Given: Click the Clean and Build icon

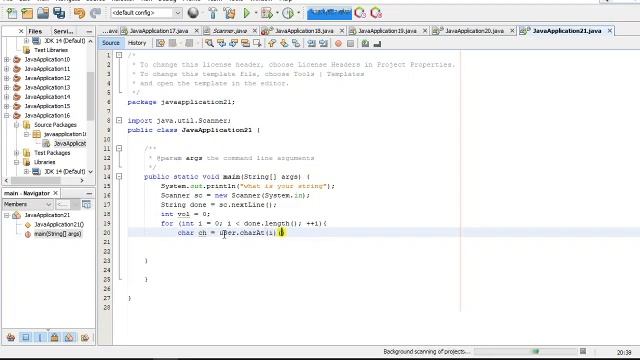Looking at the screenshot, I should (x=229, y=13).
